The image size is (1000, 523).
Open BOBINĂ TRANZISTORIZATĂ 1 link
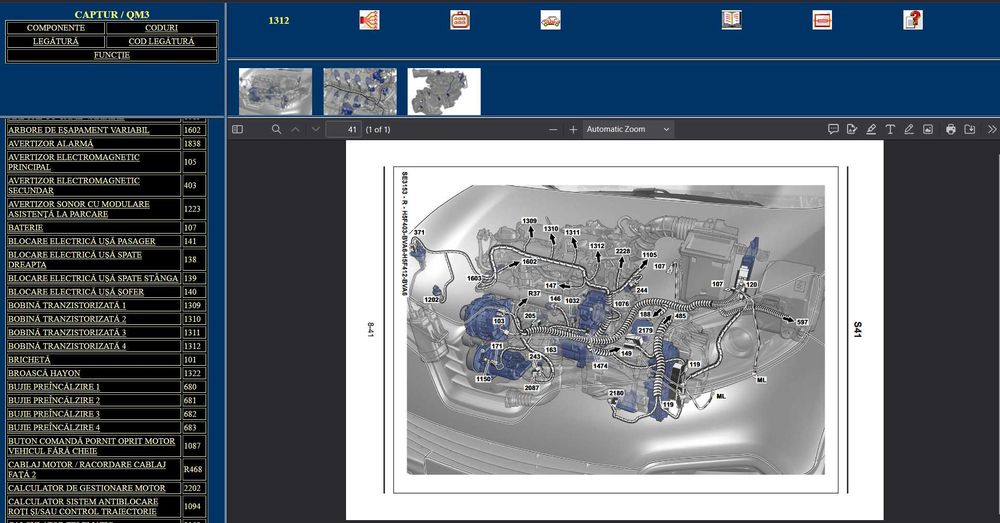(x=67, y=306)
